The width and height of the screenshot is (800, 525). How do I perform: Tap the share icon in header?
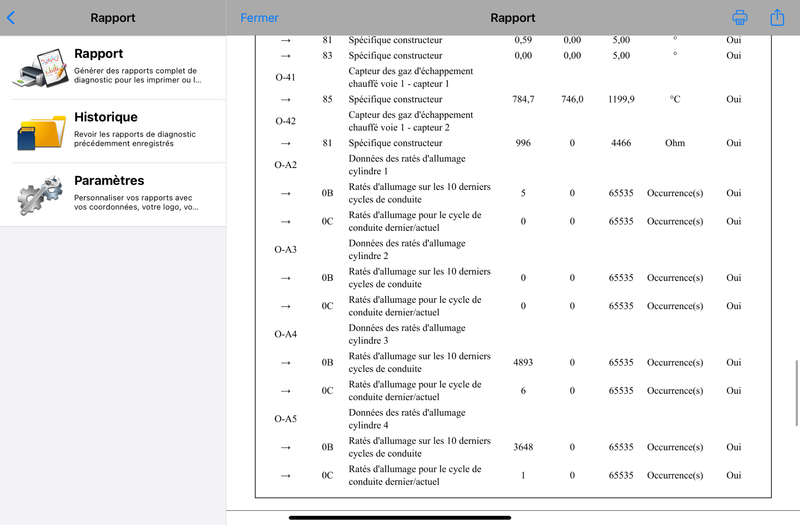777,17
